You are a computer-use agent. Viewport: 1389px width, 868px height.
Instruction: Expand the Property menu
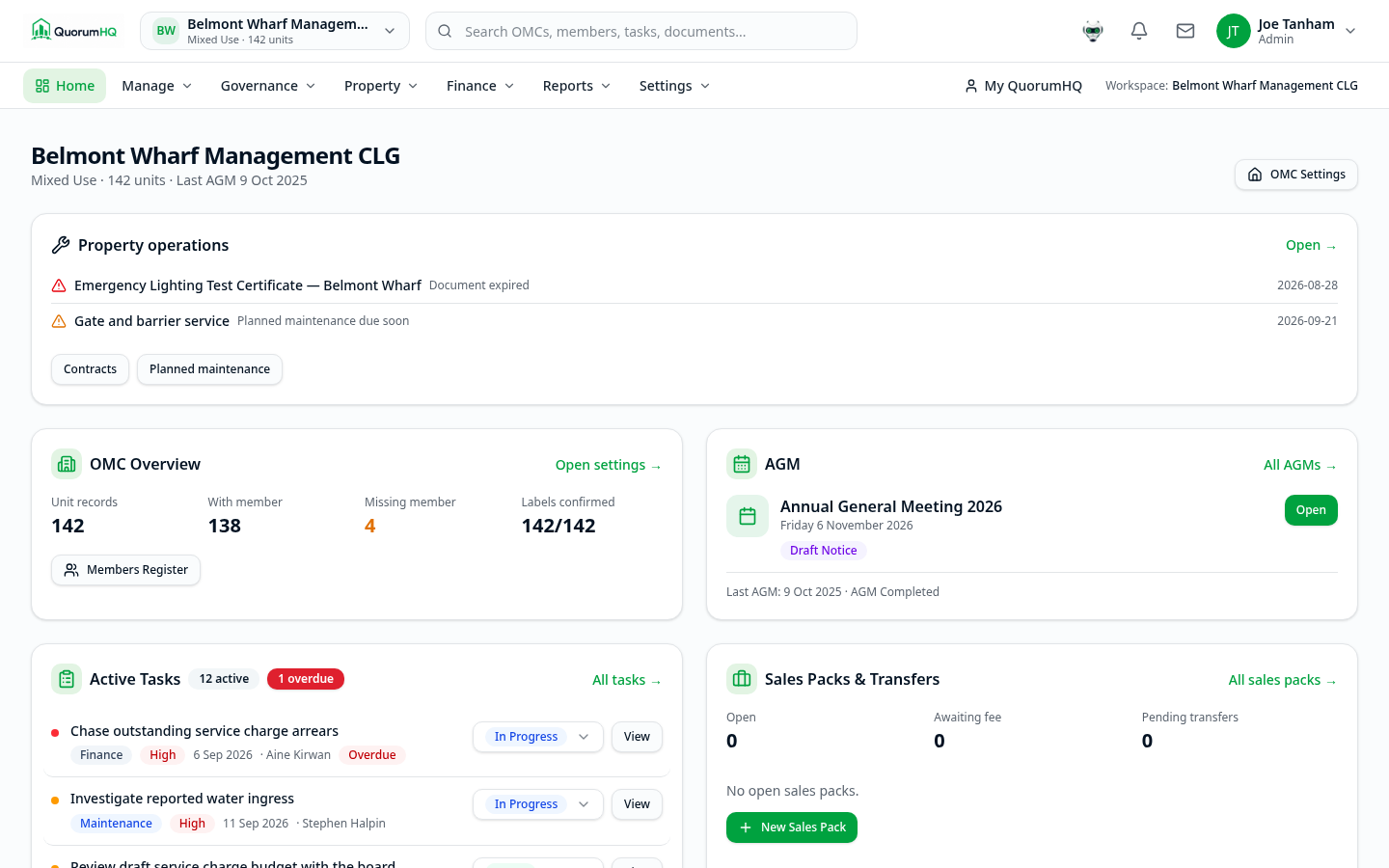tap(381, 86)
